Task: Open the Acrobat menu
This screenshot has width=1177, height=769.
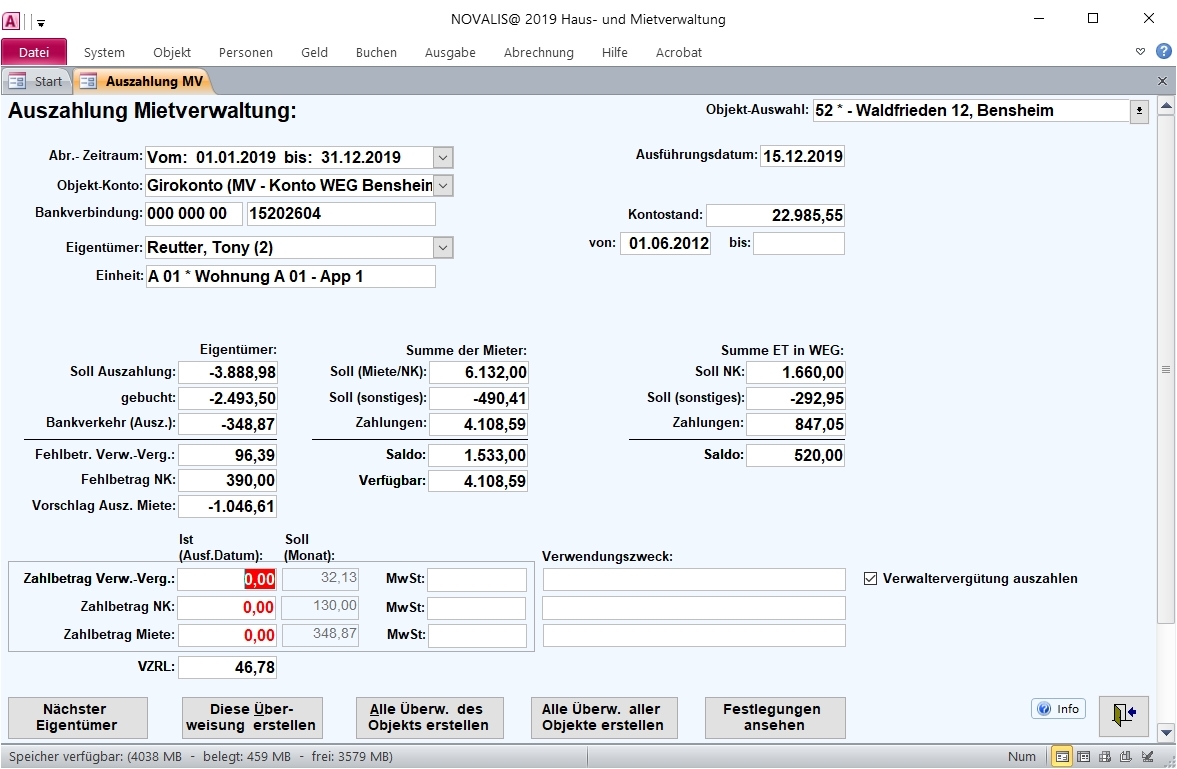Action: (x=679, y=52)
